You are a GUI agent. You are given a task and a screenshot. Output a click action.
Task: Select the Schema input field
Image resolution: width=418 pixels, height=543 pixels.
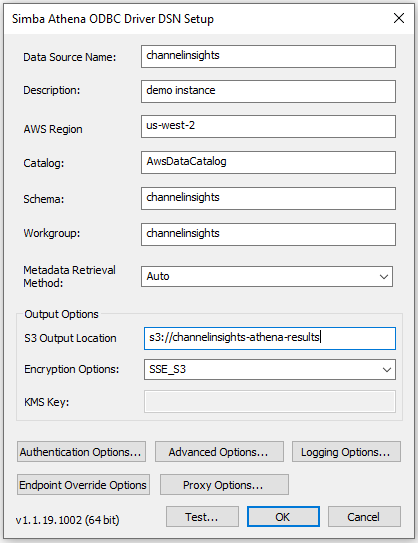click(268, 198)
